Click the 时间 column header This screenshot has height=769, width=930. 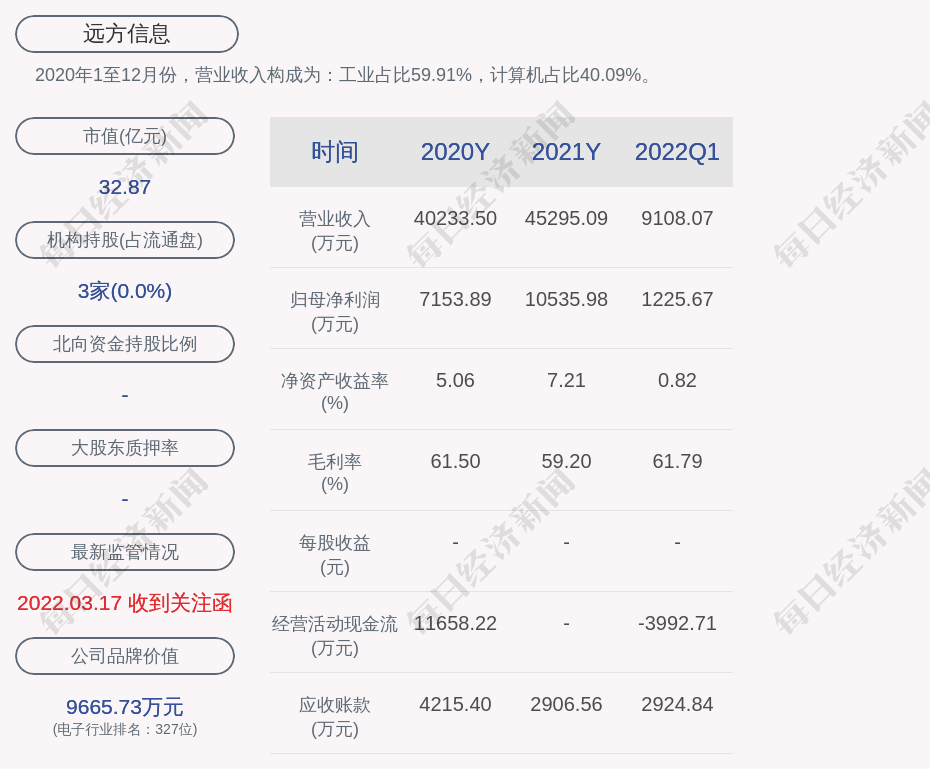tap(335, 152)
